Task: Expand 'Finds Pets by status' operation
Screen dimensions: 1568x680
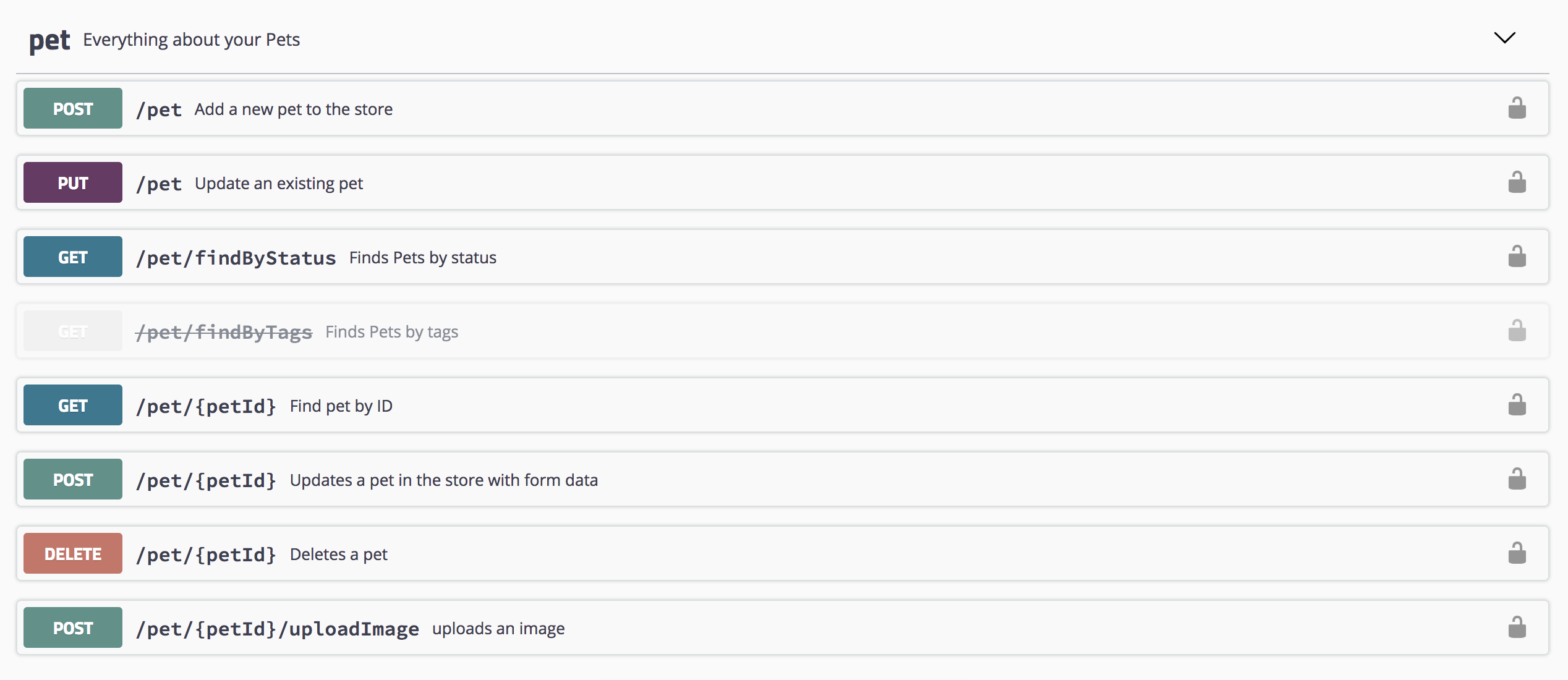Action: [x=422, y=258]
